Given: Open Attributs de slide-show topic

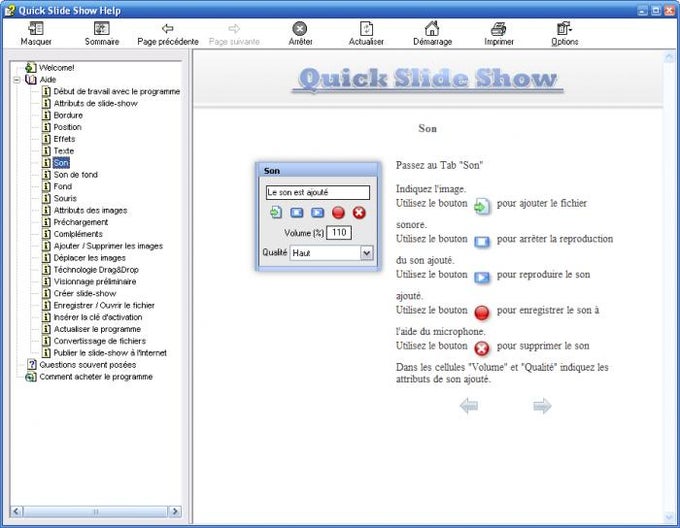Looking at the screenshot, I should click(95, 103).
